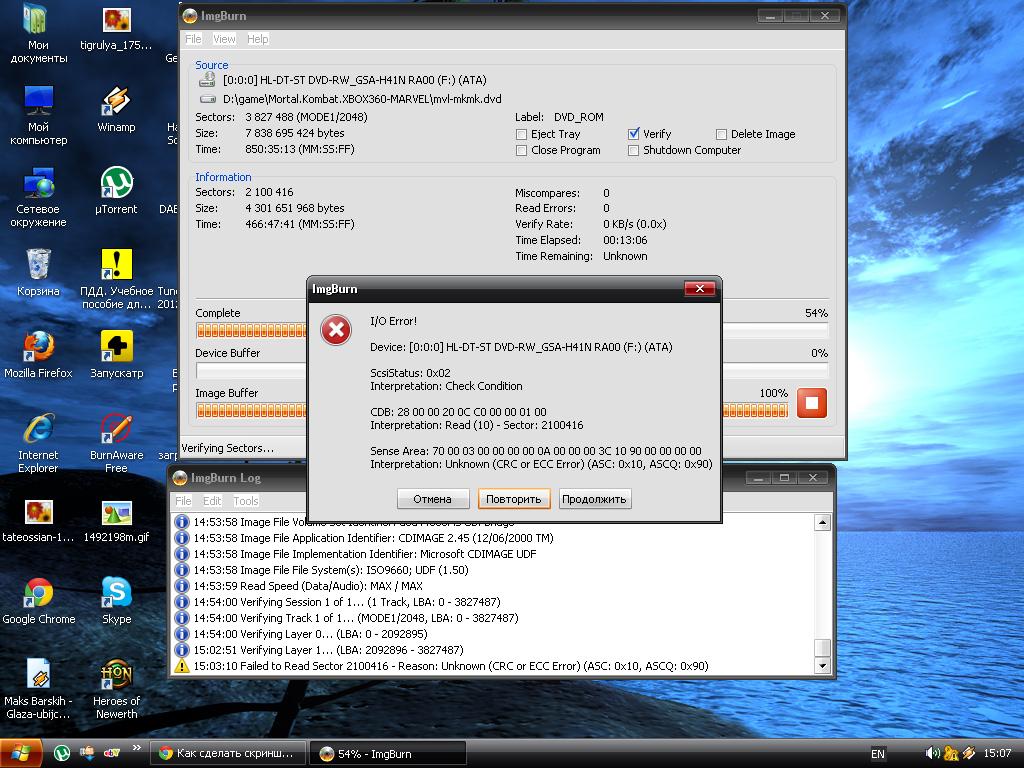Switch to Chrome taskbar window button

pyautogui.click(x=227, y=754)
